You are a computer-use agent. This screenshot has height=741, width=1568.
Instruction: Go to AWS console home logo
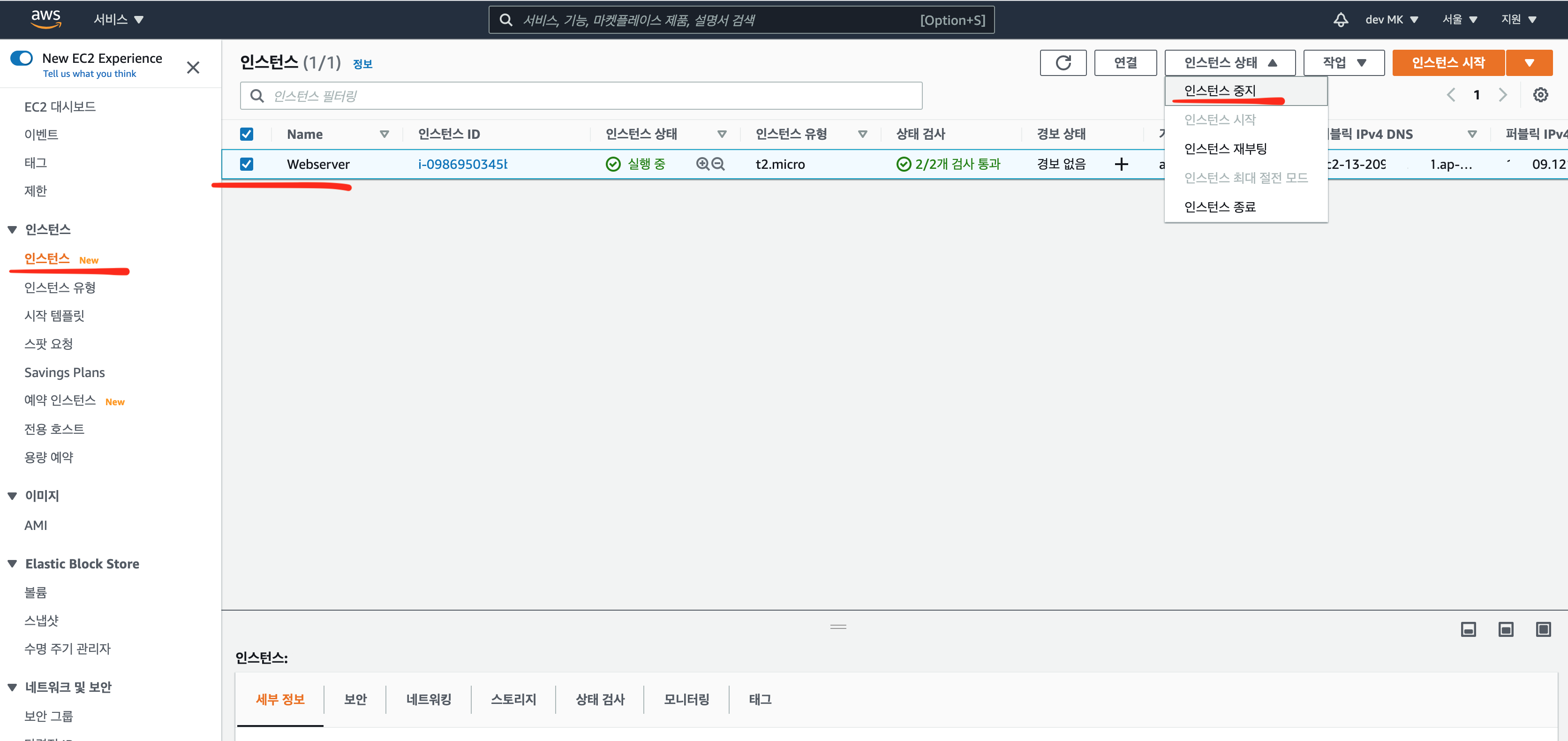(x=45, y=18)
